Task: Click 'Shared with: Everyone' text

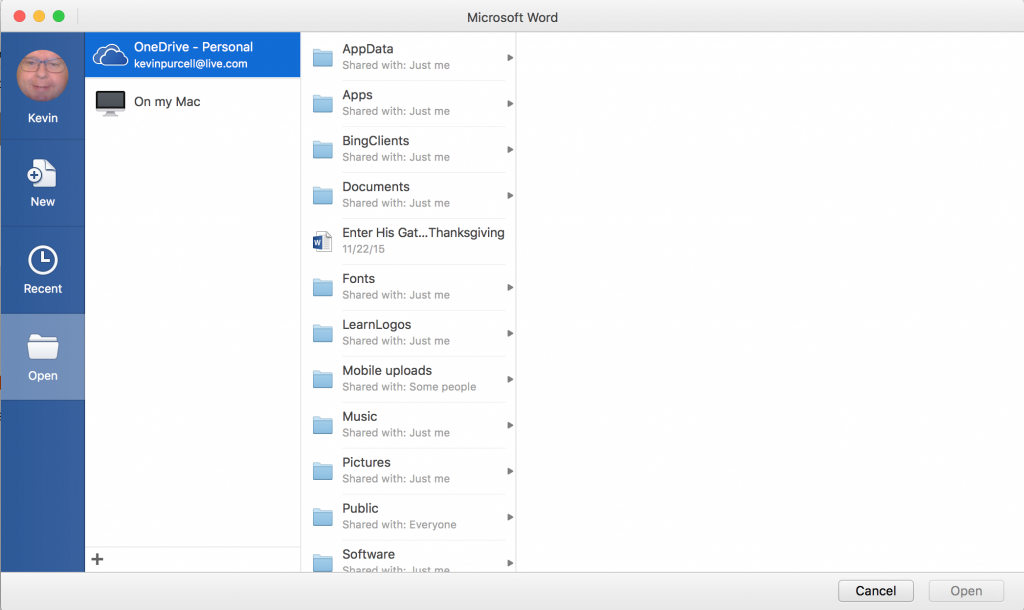Action: tap(400, 525)
